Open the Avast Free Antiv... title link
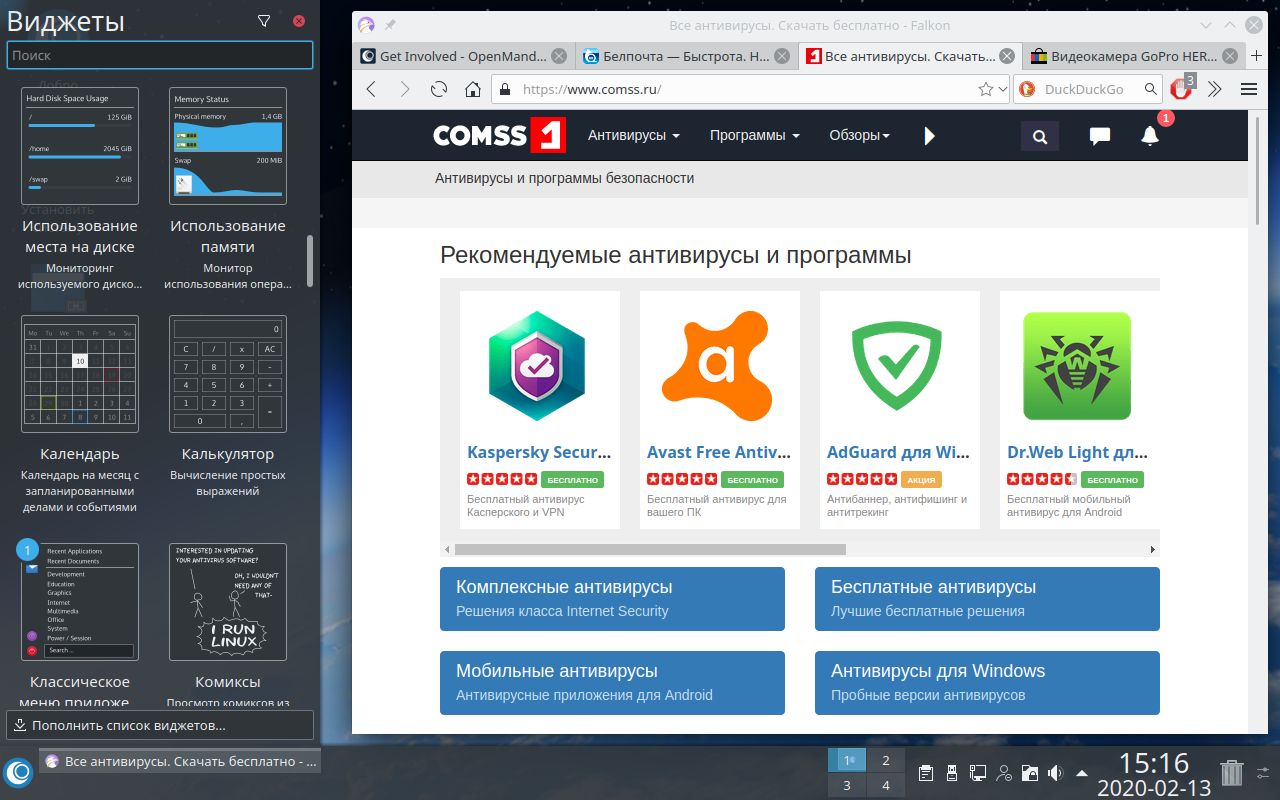Image resolution: width=1280 pixels, height=800 pixels. coord(719,452)
